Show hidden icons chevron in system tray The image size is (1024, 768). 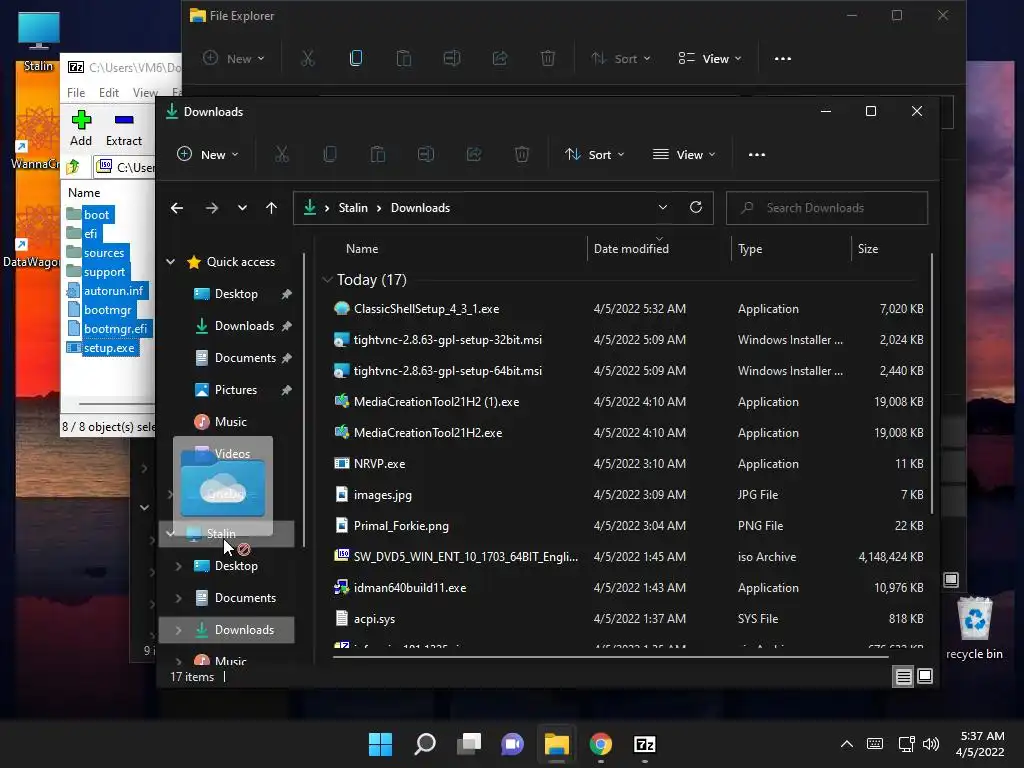click(x=847, y=744)
